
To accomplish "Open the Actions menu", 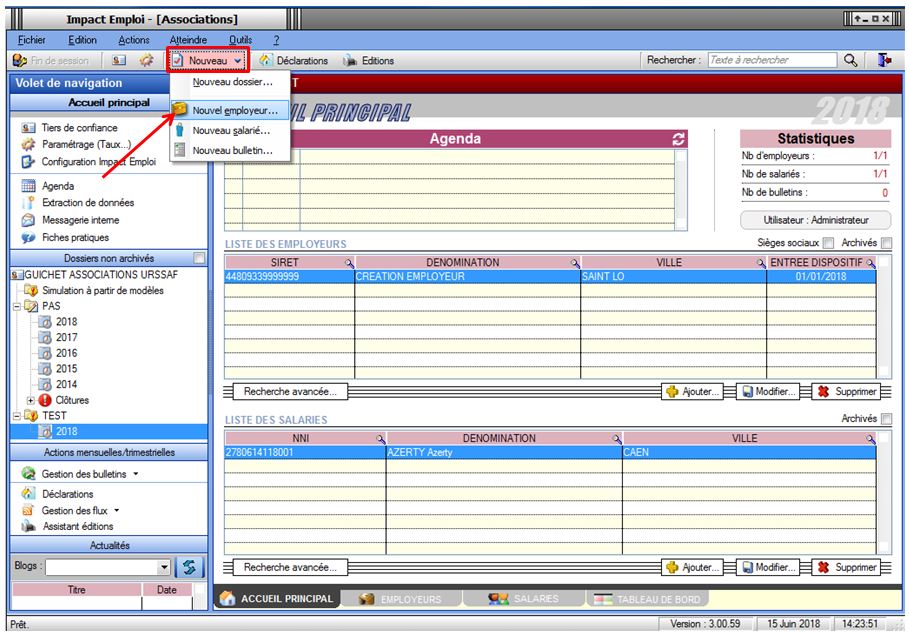I will click(134, 40).
